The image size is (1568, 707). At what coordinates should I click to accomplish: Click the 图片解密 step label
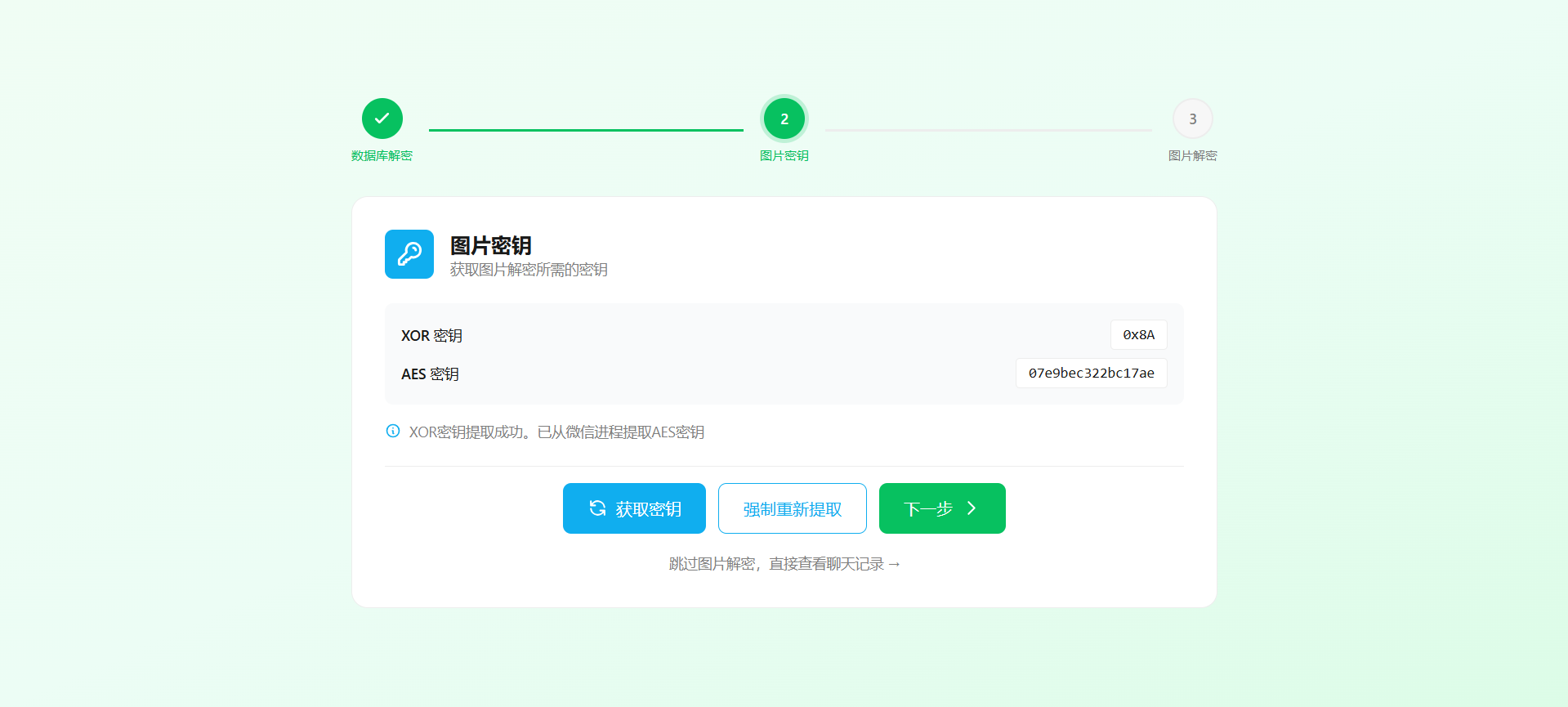point(1192,156)
